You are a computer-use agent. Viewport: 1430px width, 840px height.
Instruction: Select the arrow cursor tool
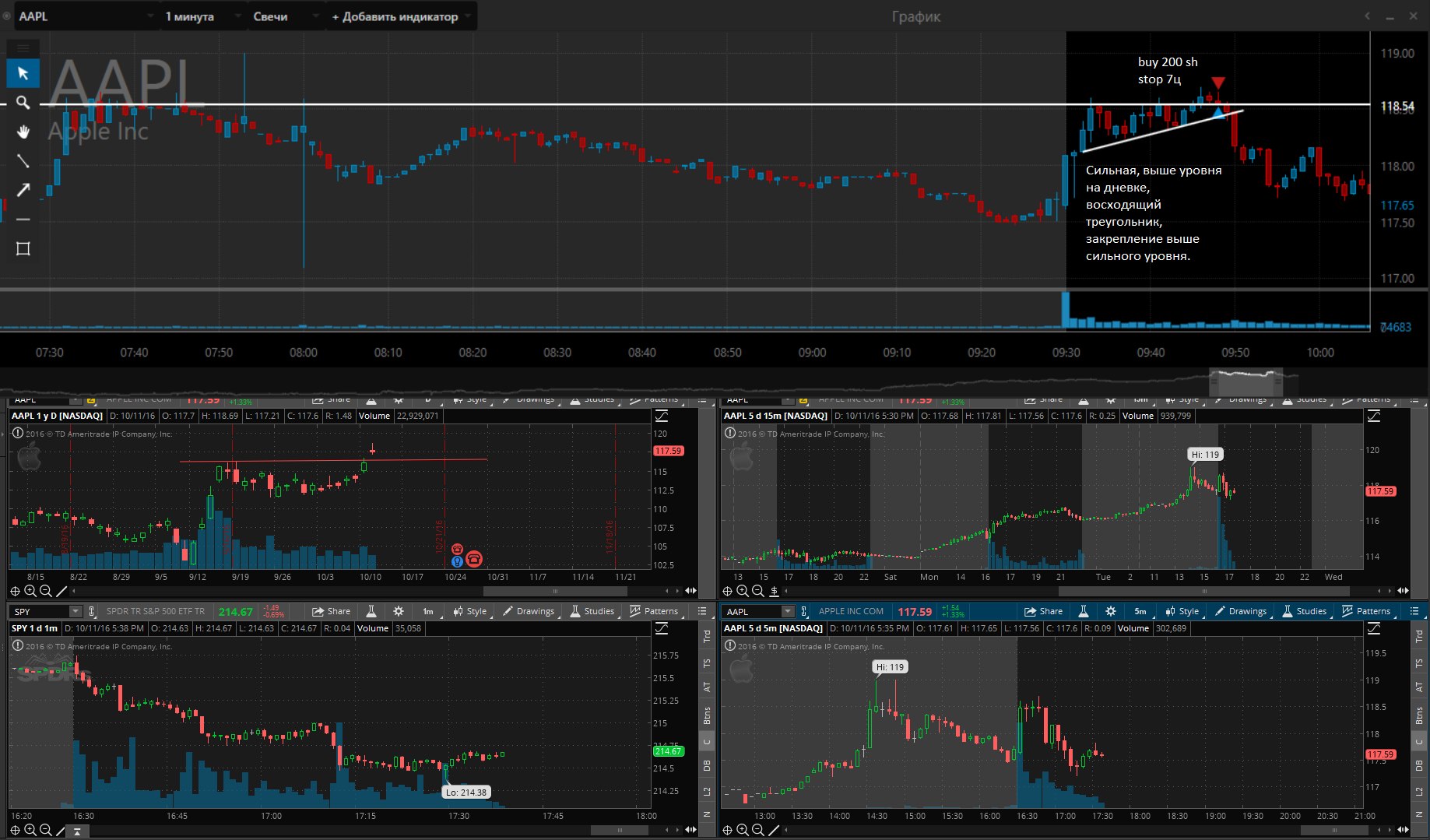[x=23, y=73]
